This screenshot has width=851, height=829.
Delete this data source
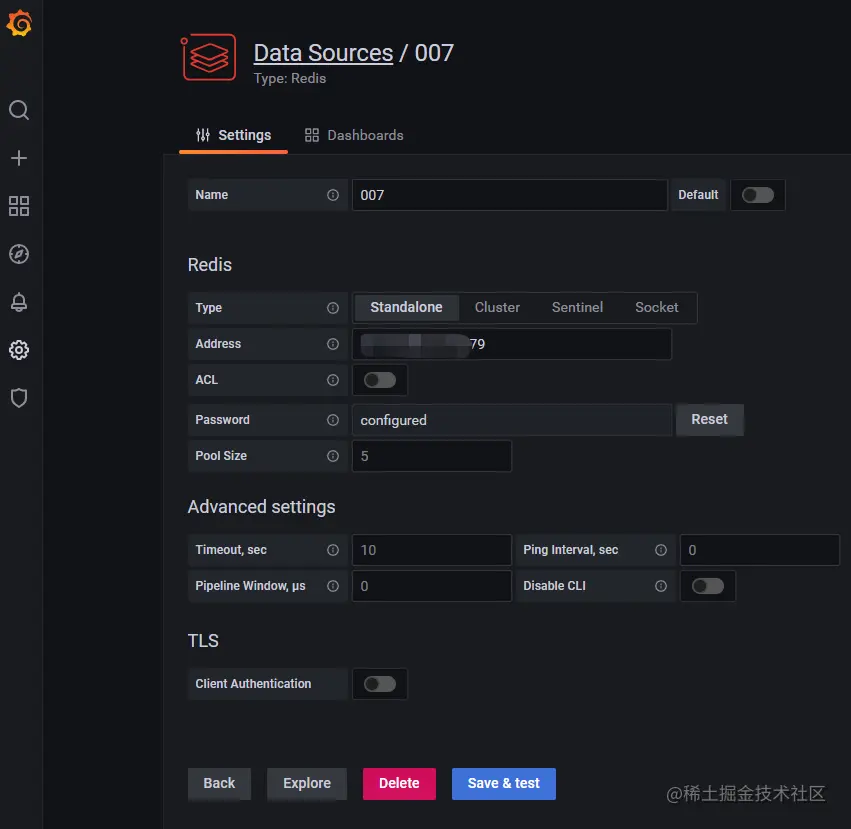point(399,783)
